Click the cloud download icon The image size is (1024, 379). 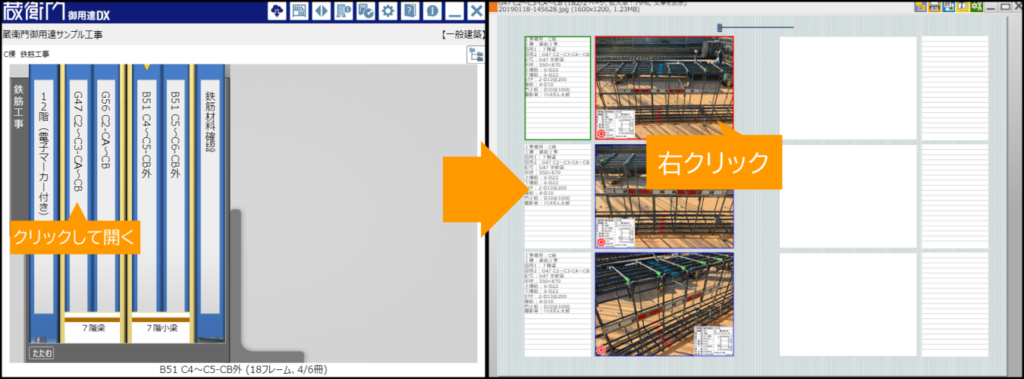[x=277, y=11]
